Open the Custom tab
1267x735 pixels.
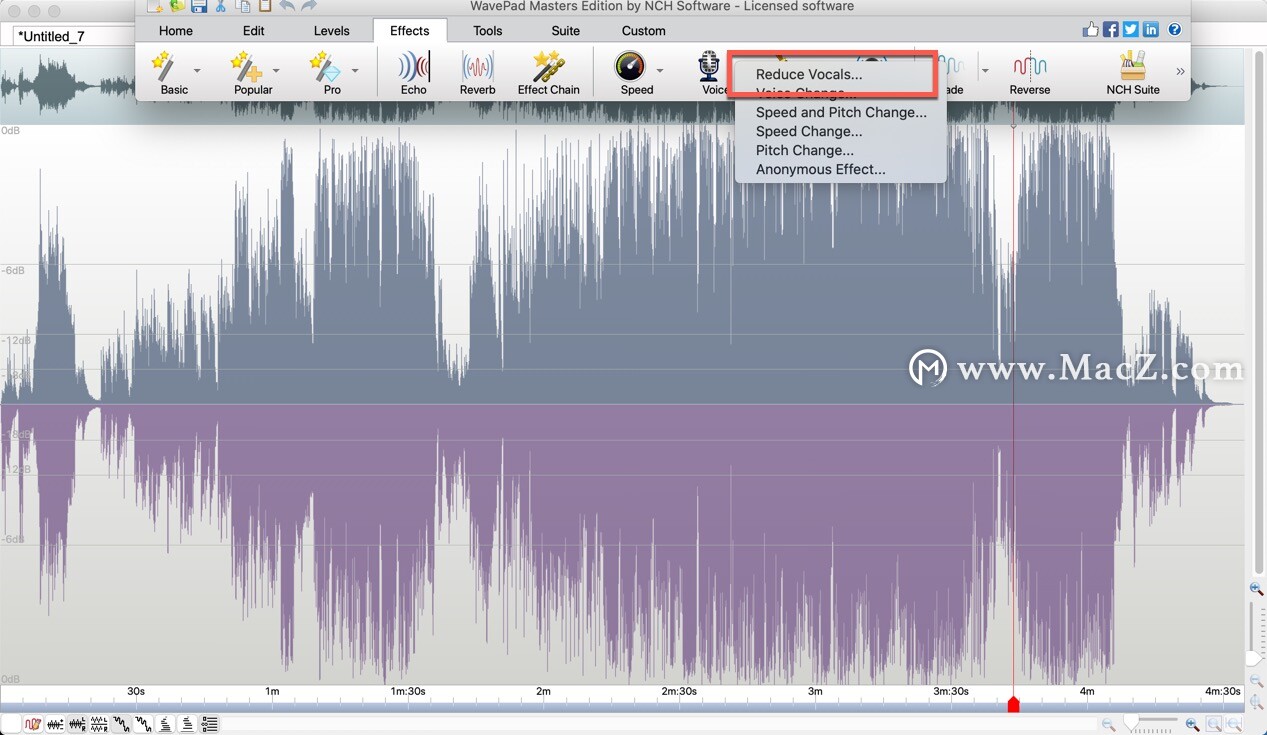pyautogui.click(x=644, y=31)
